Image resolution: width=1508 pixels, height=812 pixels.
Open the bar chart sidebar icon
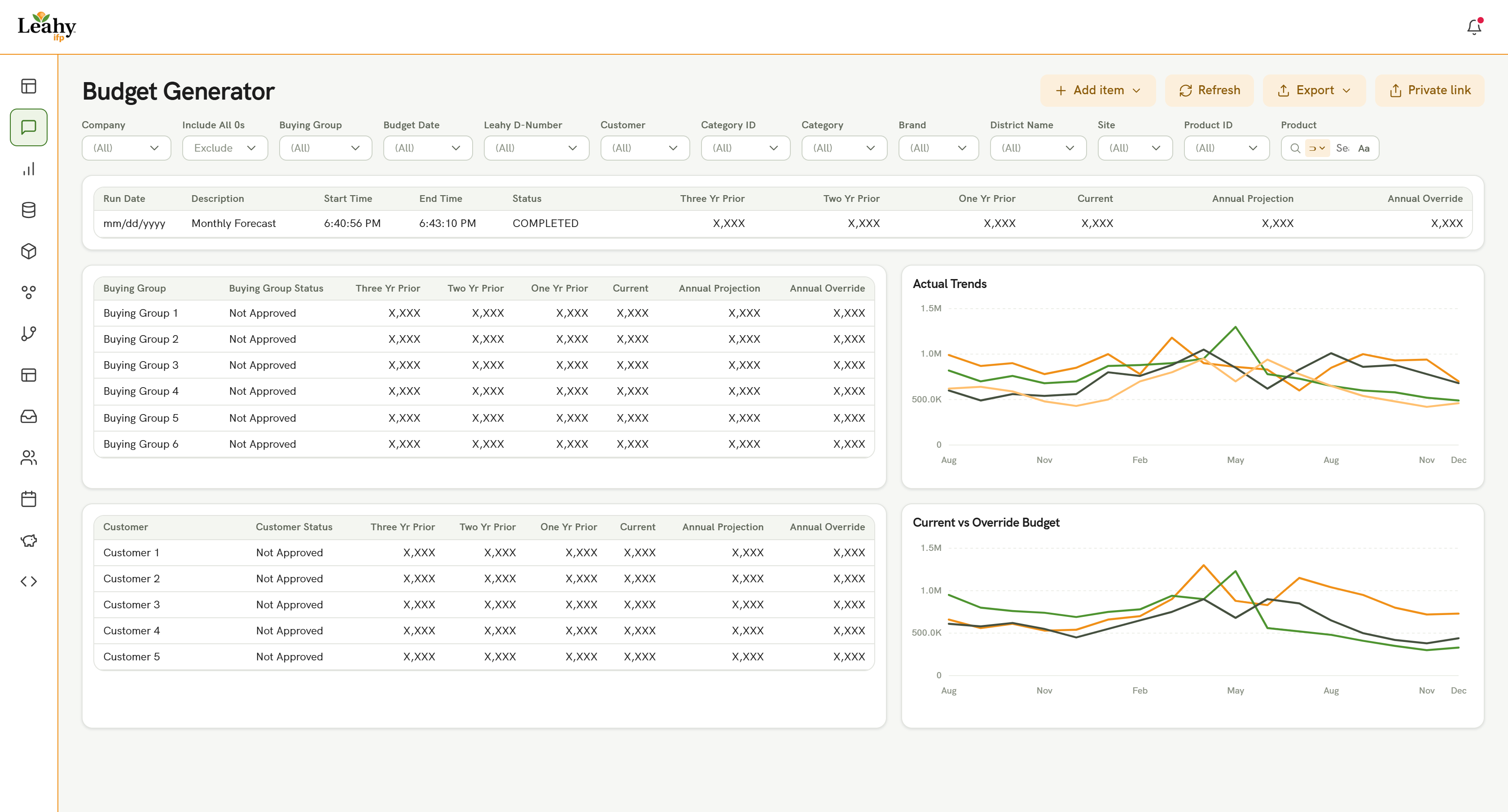[x=29, y=169]
